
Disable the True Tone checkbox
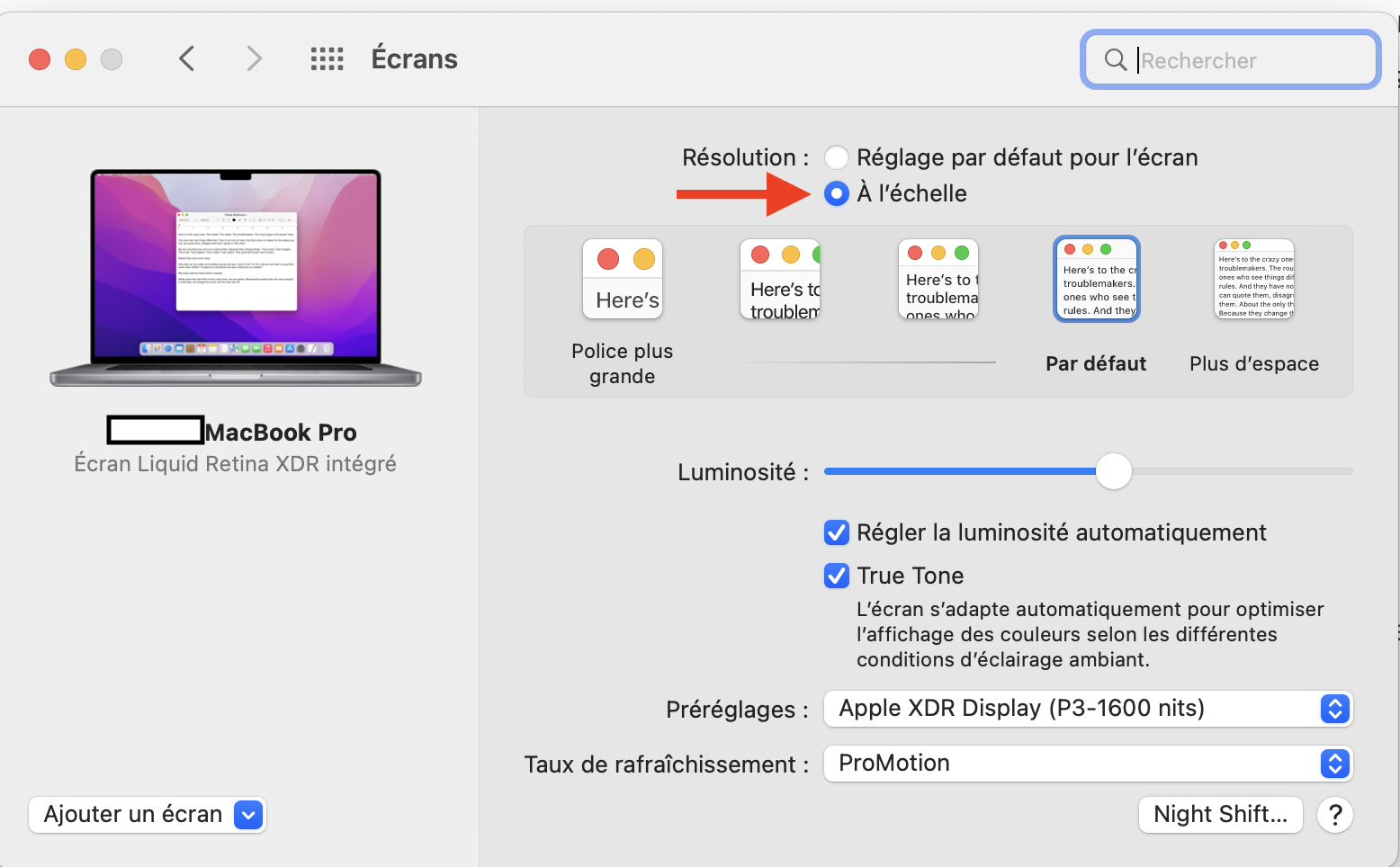coord(837,576)
